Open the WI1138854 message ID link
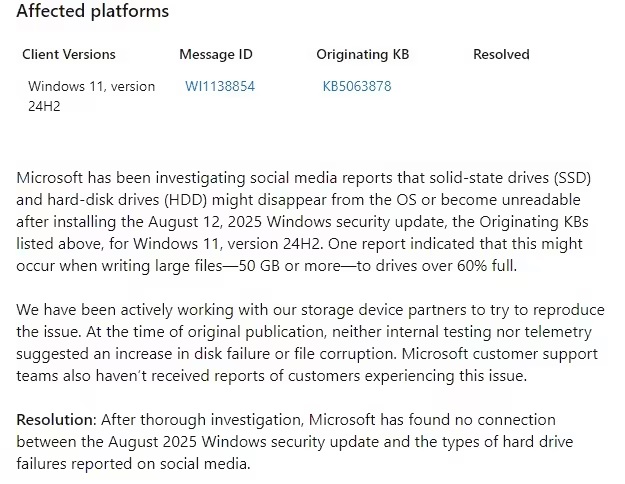The height and width of the screenshot is (484, 625). coord(220,86)
